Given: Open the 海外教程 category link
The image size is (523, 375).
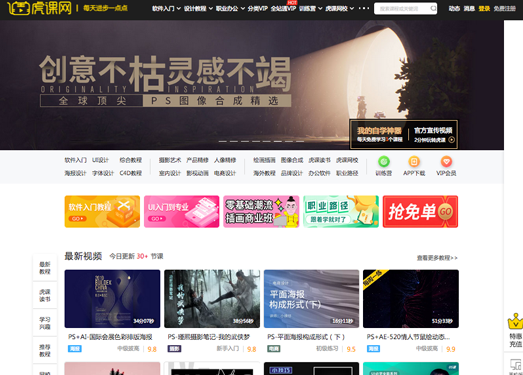Looking at the screenshot, I should [264, 173].
